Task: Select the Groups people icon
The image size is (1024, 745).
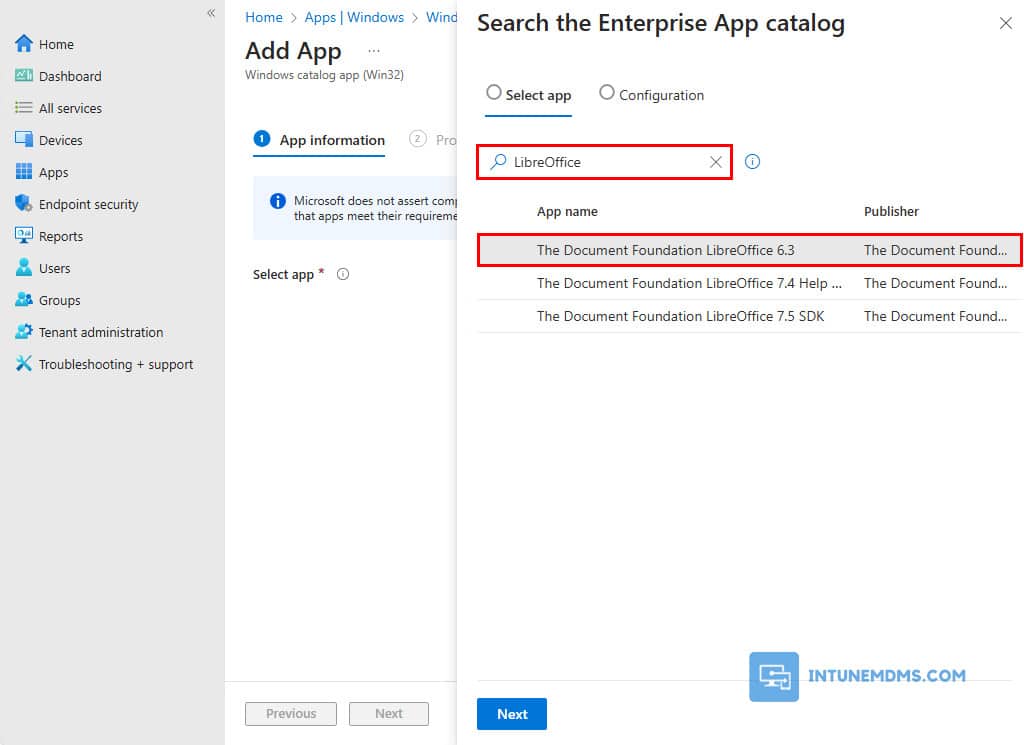Action: [24, 300]
